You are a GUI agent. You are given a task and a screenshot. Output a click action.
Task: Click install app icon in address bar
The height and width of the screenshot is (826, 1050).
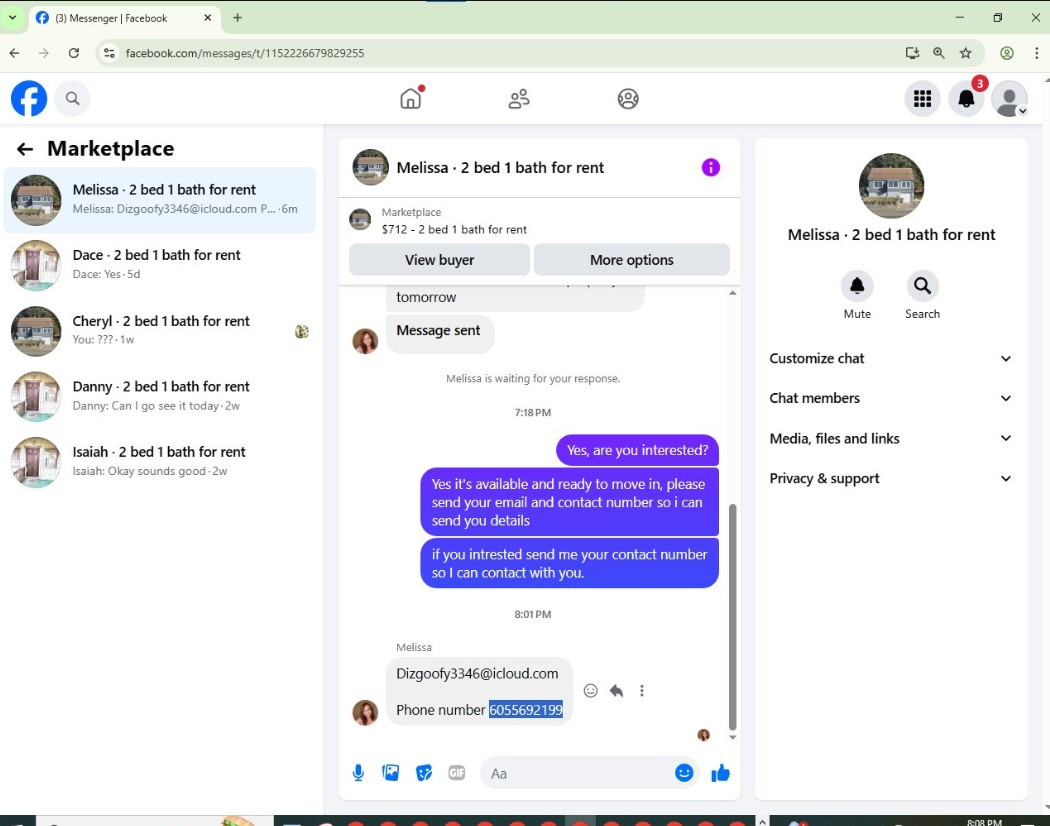pyautogui.click(x=912, y=53)
